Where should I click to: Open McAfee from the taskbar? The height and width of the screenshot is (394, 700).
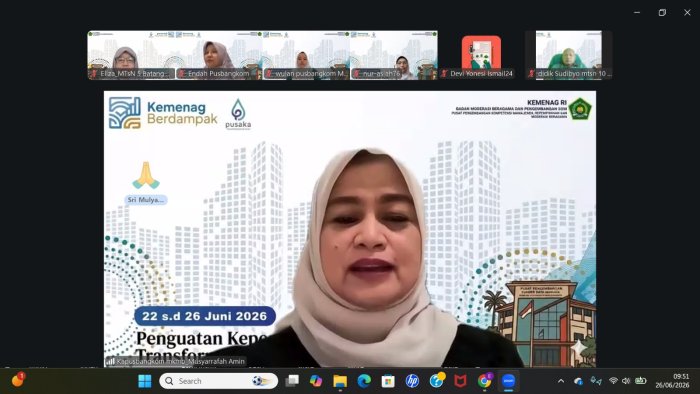[x=460, y=381]
